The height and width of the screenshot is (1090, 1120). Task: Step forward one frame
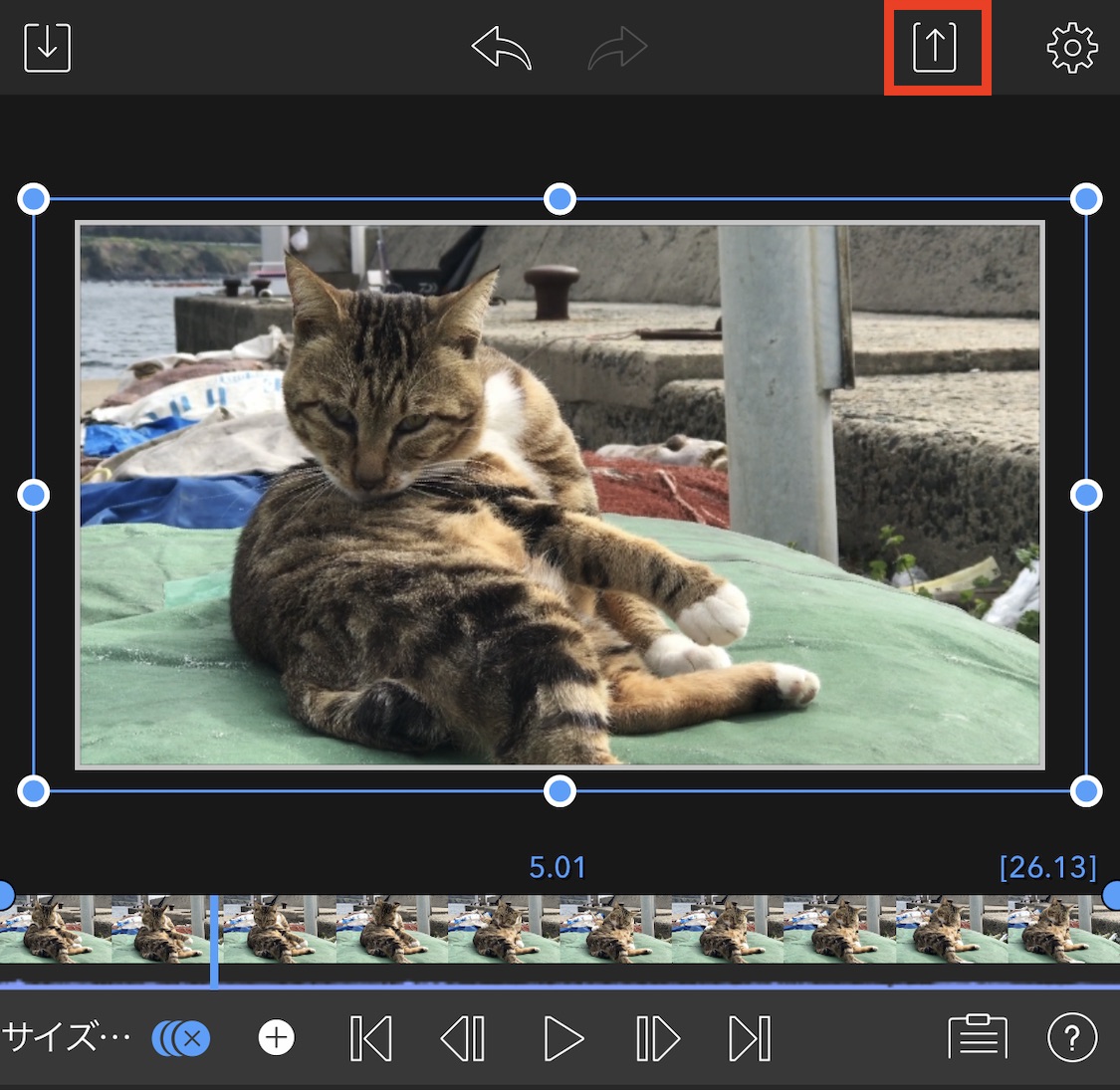(657, 1038)
